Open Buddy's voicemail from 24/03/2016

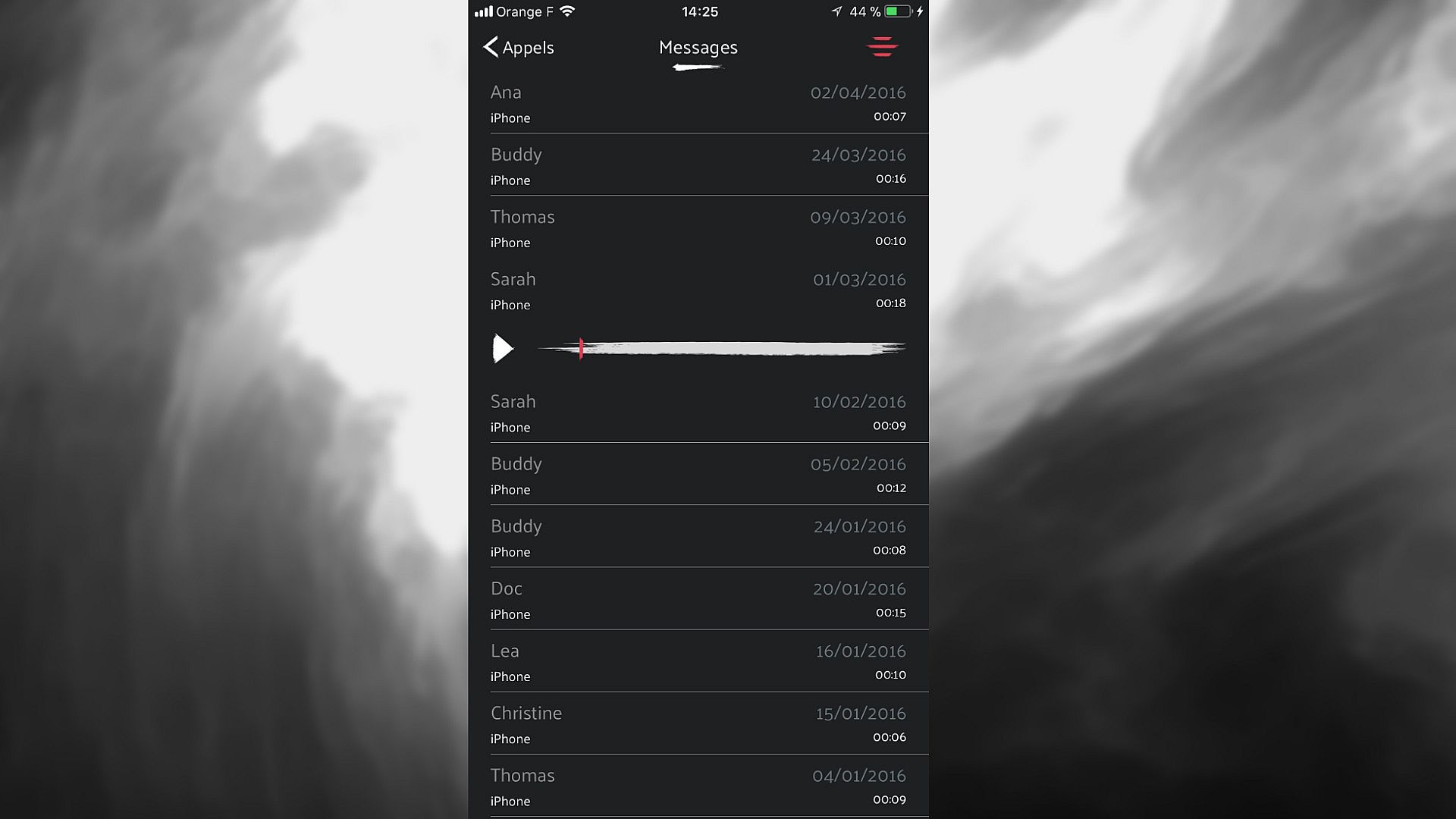[x=698, y=165]
